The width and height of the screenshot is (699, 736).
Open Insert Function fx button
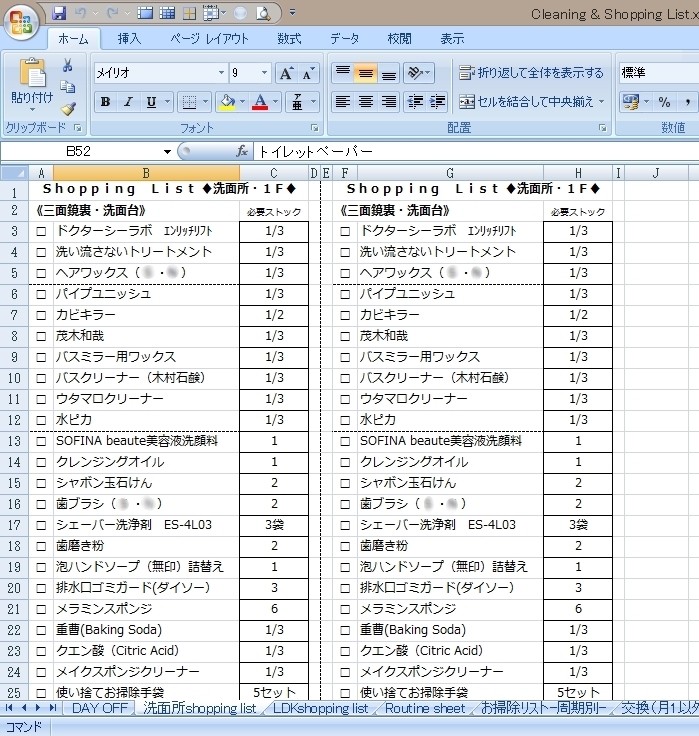242,151
